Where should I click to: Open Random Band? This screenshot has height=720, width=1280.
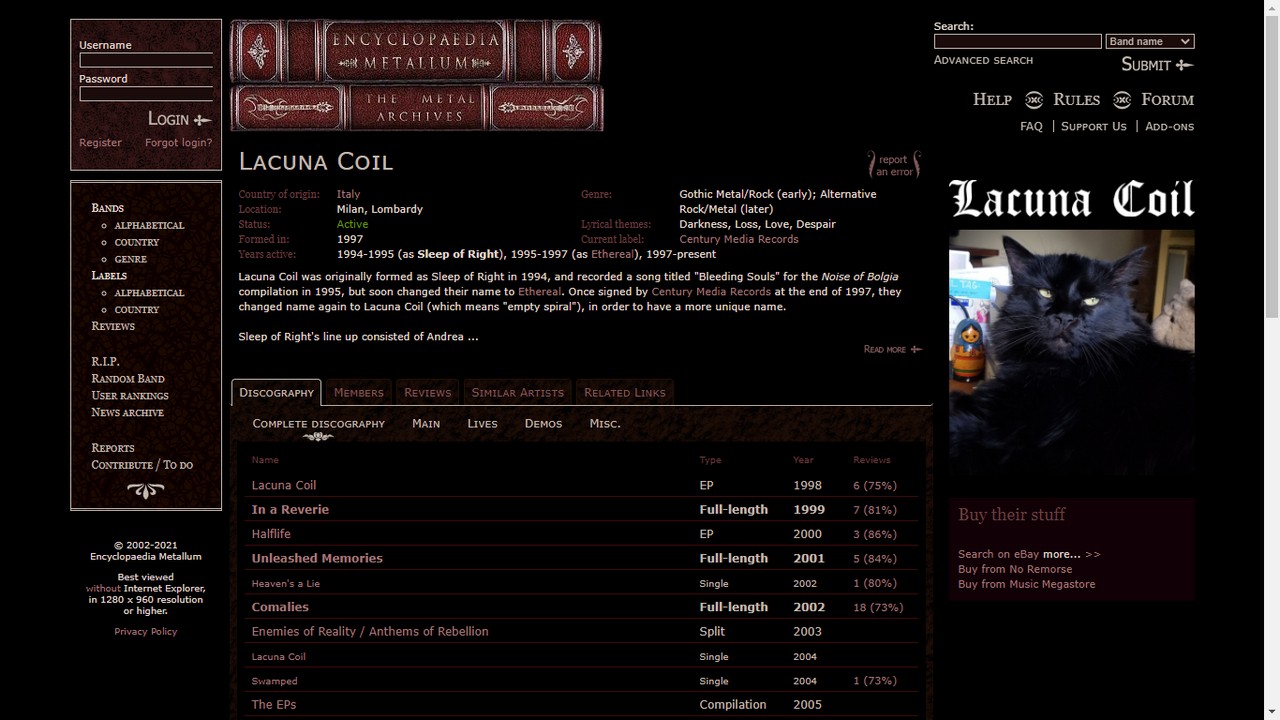coord(128,379)
